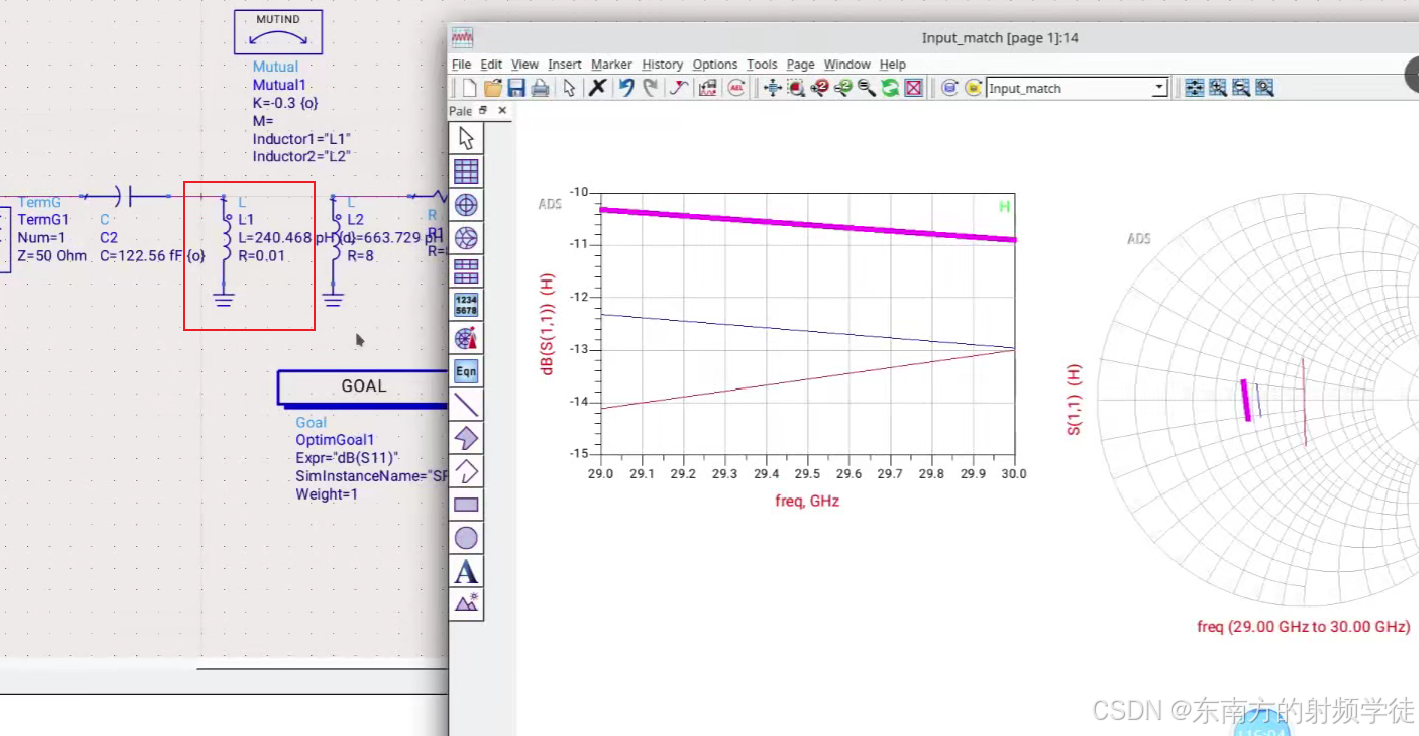
Task: Click the view all zoom button
Action: (772, 88)
